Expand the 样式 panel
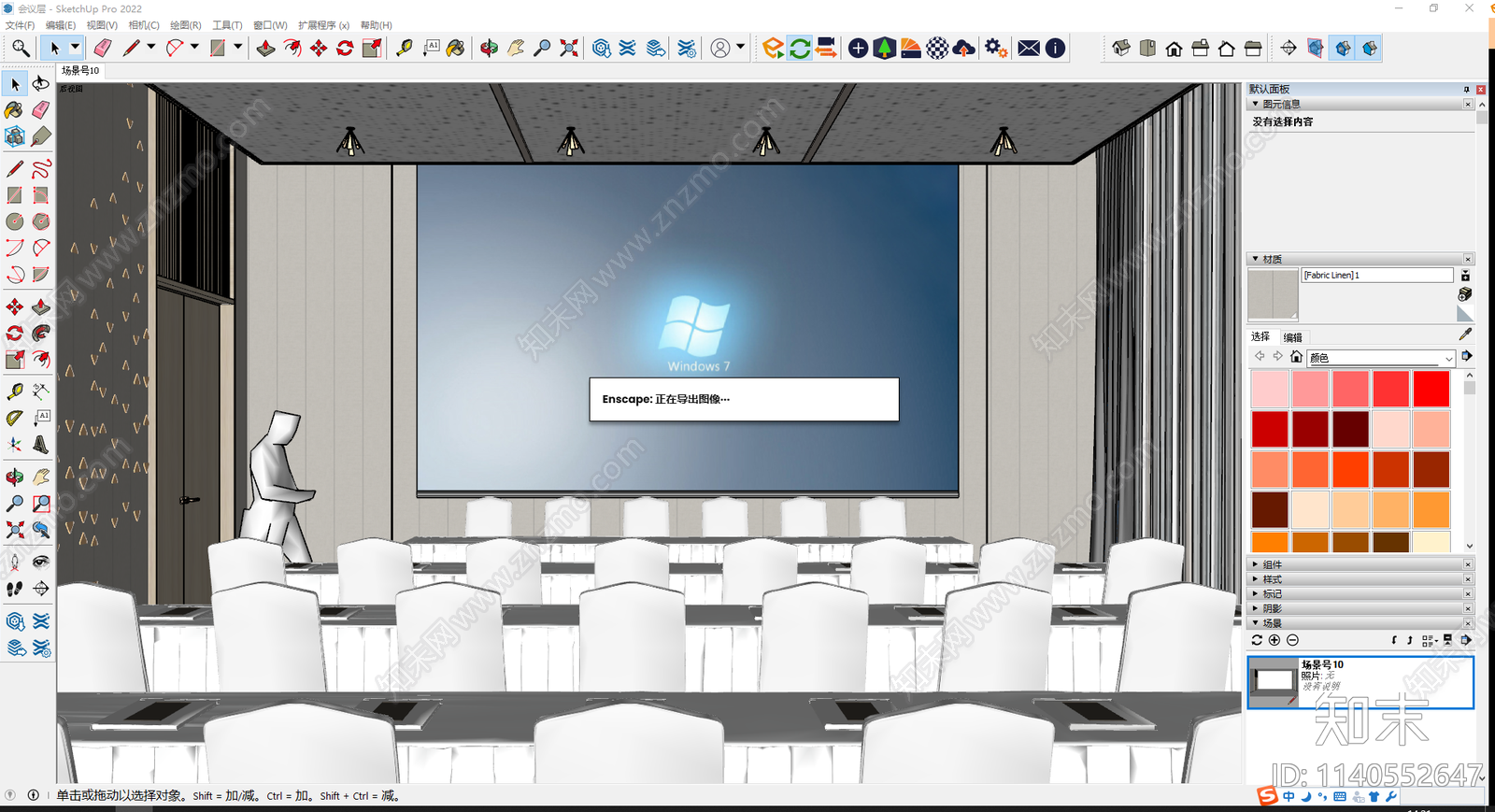The height and width of the screenshot is (812, 1495). [1255, 579]
